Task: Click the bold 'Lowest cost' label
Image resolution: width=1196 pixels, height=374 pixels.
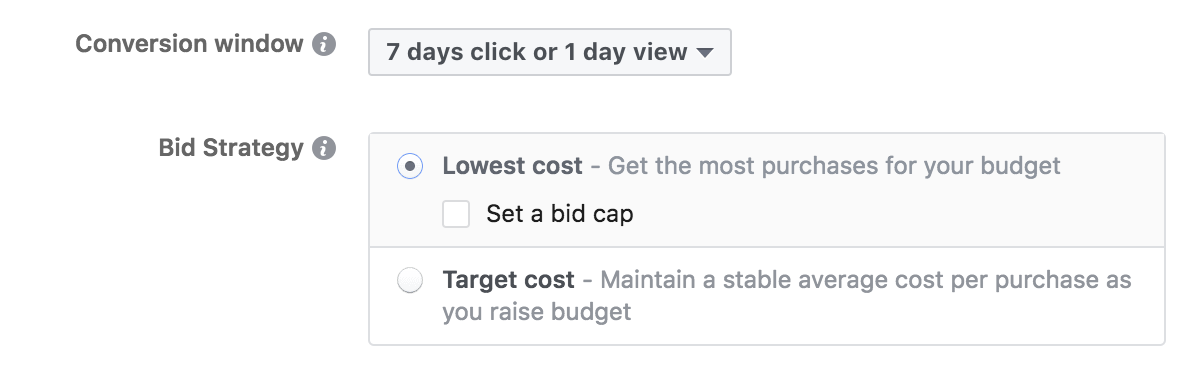Action: (513, 166)
